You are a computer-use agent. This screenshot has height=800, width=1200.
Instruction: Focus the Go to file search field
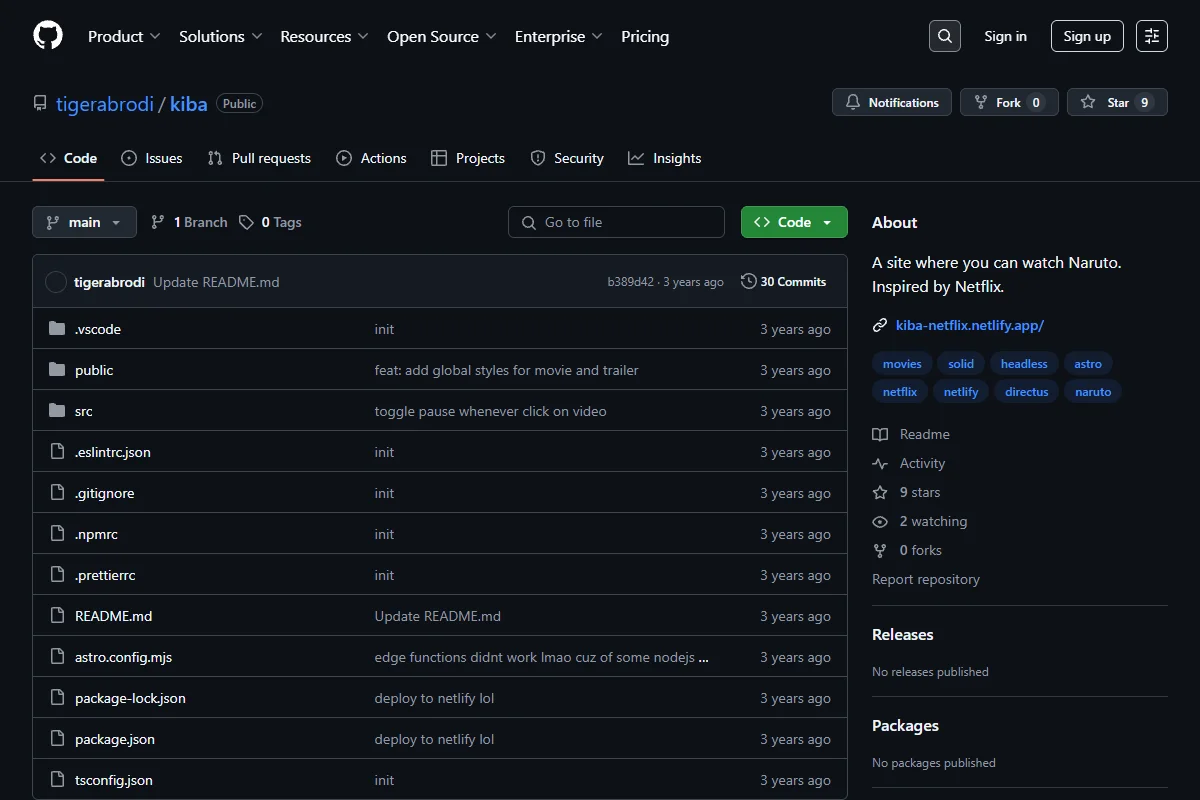tap(616, 222)
